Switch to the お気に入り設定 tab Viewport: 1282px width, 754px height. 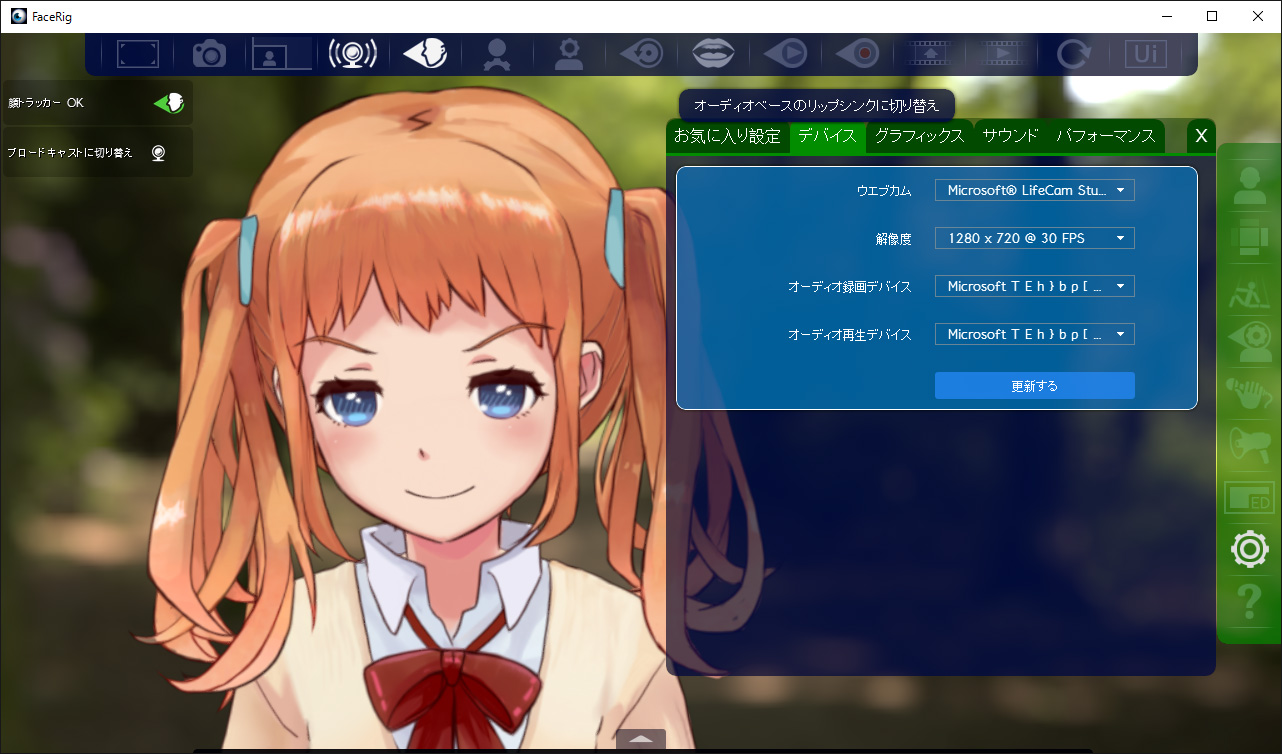pos(727,136)
